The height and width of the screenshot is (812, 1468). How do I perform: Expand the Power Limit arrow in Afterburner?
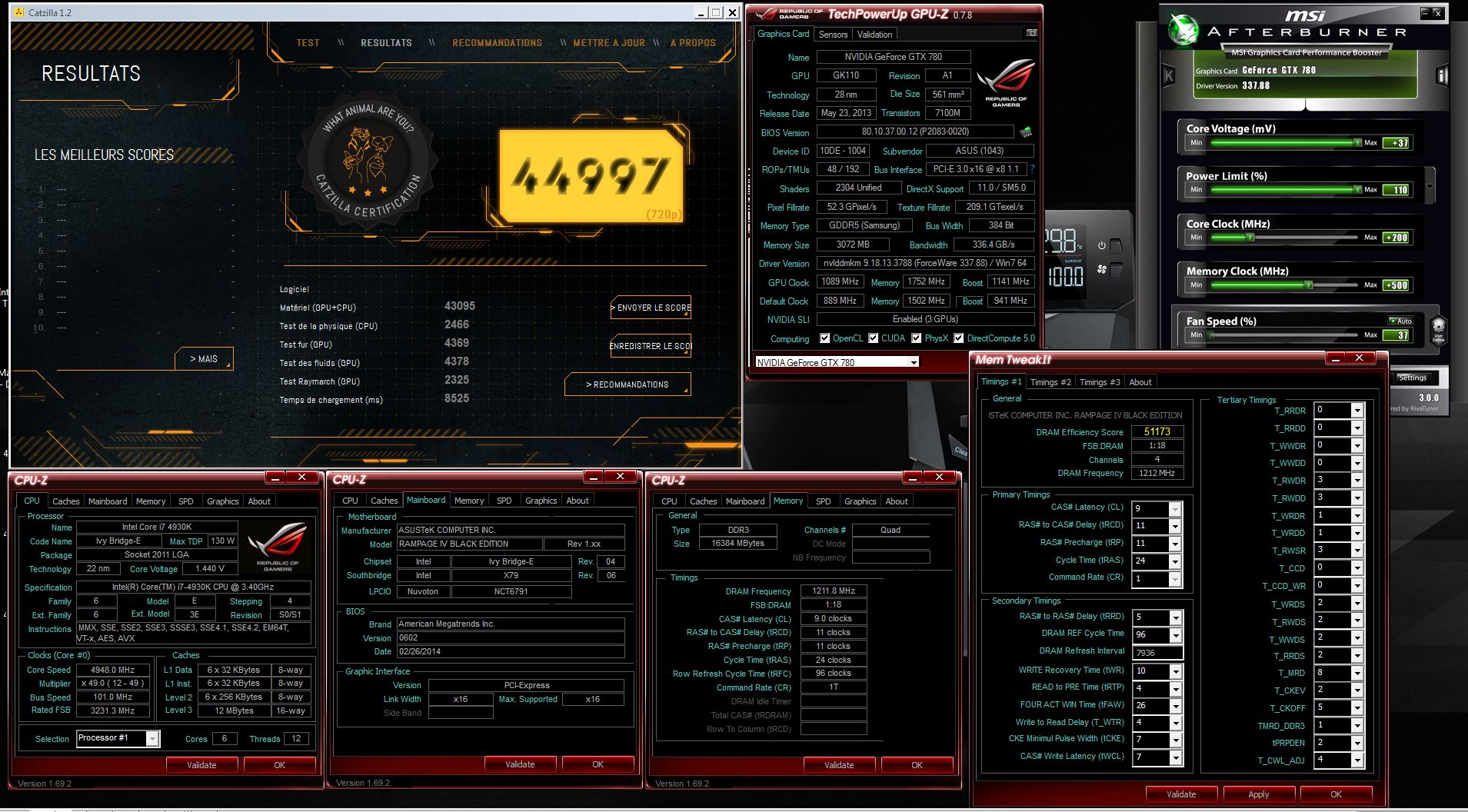pyautogui.click(x=1430, y=187)
